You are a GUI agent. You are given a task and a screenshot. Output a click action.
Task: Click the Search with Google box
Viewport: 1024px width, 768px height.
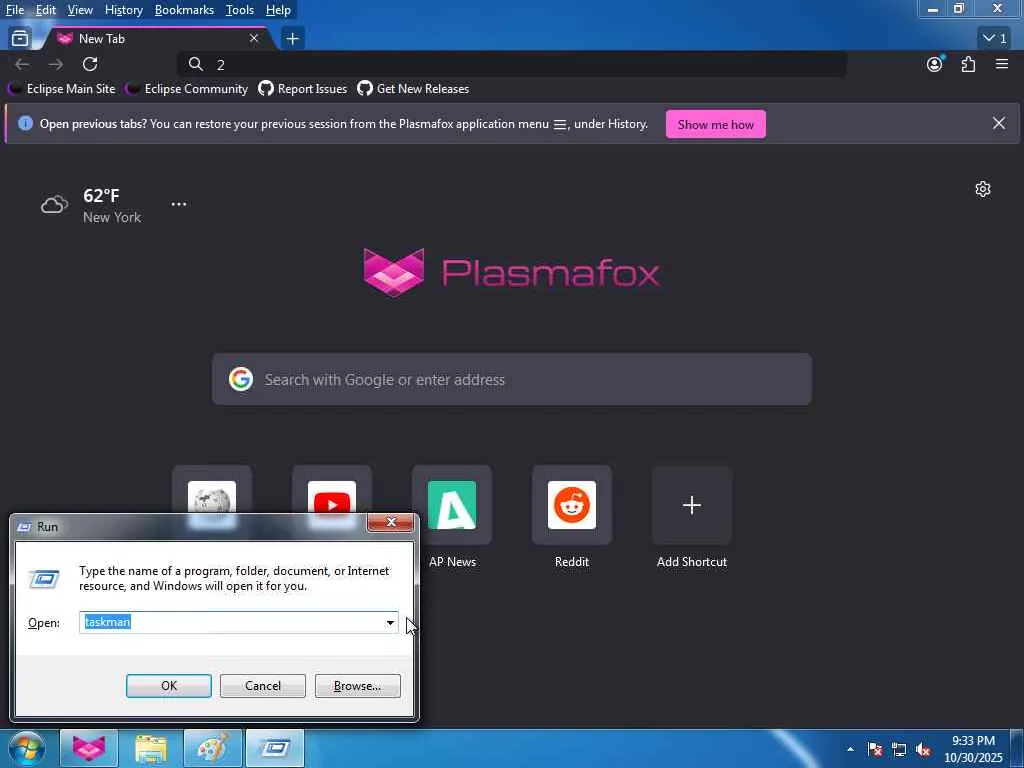tap(512, 379)
